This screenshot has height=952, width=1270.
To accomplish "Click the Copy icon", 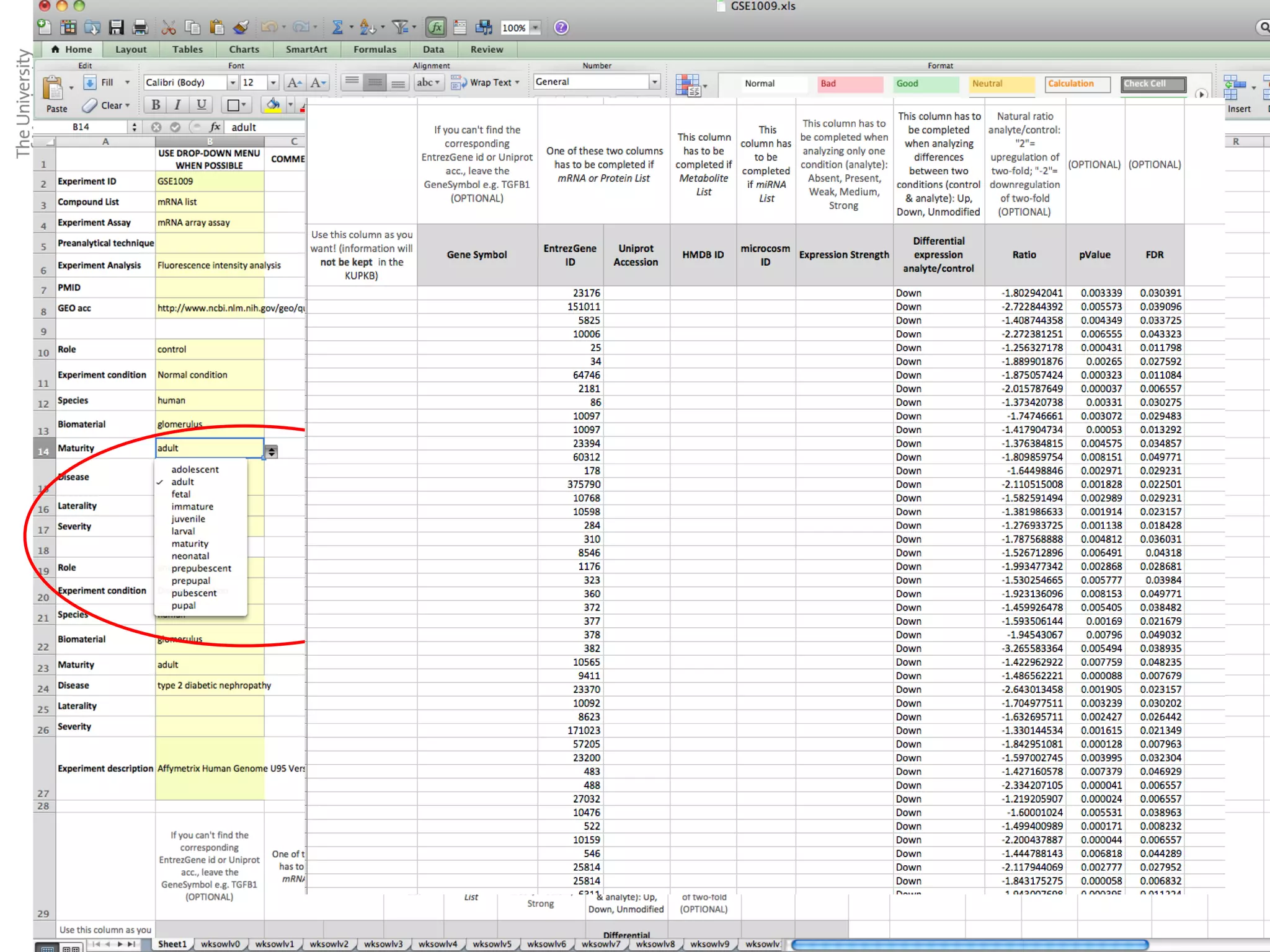I will coord(193,27).
